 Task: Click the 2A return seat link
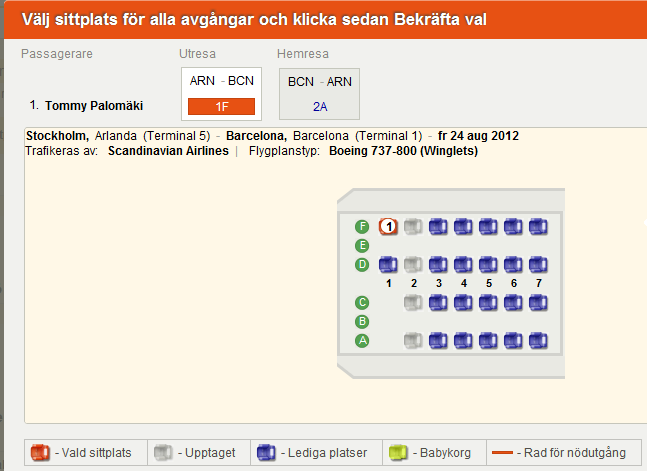(319, 105)
